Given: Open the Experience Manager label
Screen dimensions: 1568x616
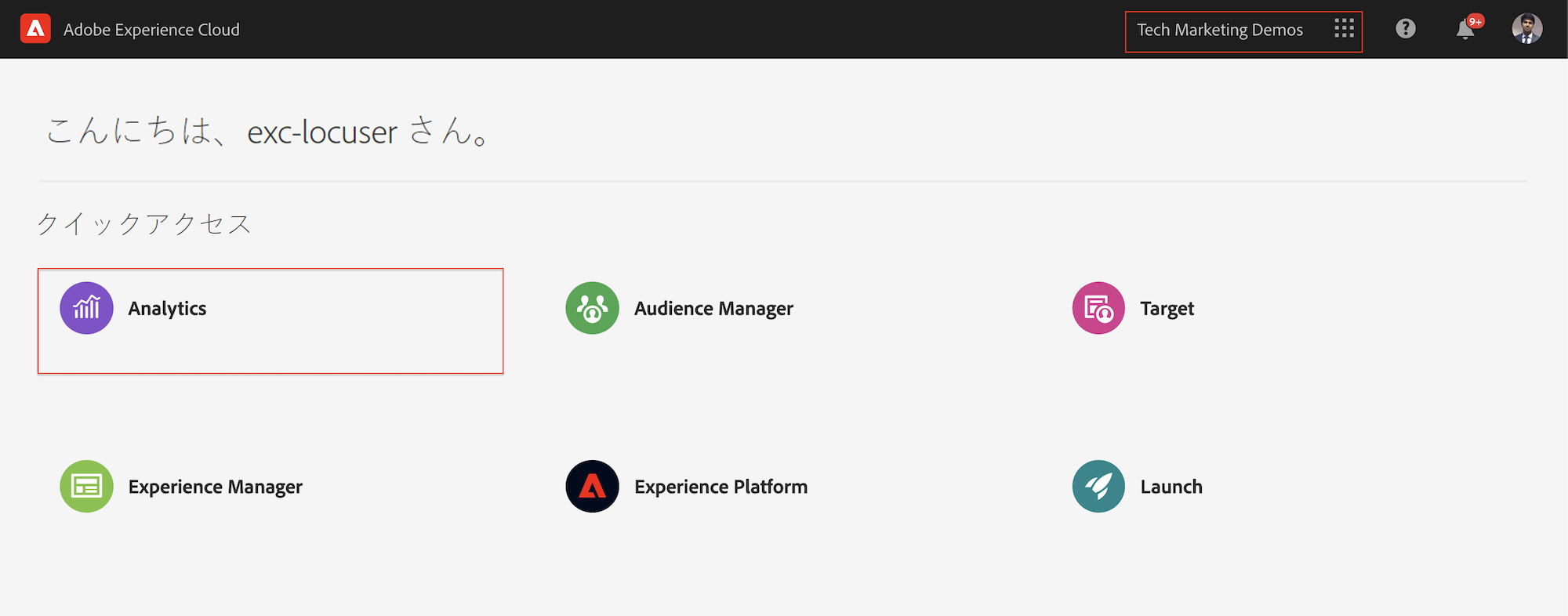Looking at the screenshot, I should coord(215,487).
